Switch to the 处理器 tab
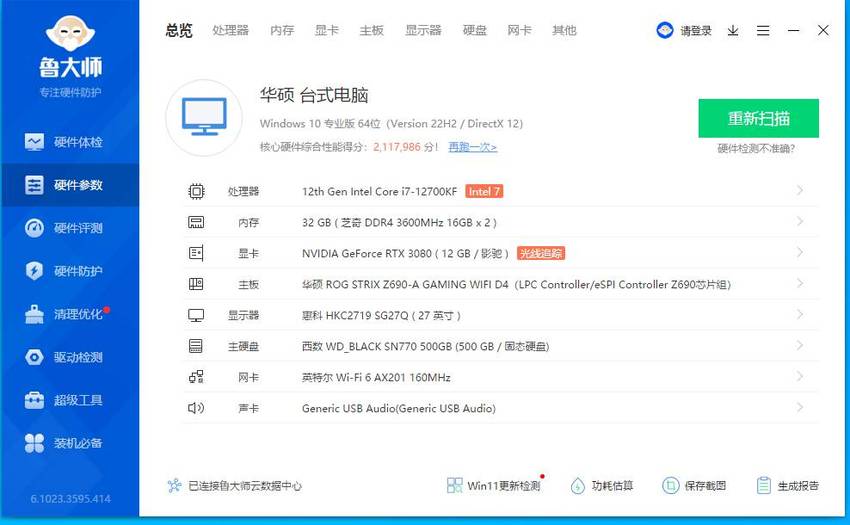 click(230, 30)
